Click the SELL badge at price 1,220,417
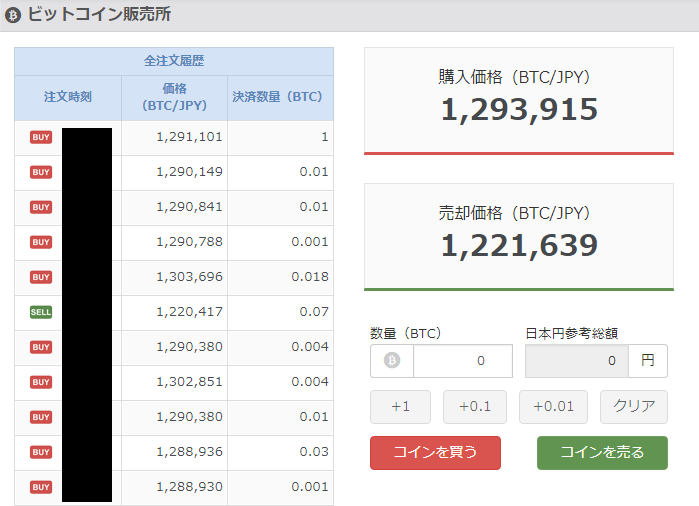 (41, 312)
